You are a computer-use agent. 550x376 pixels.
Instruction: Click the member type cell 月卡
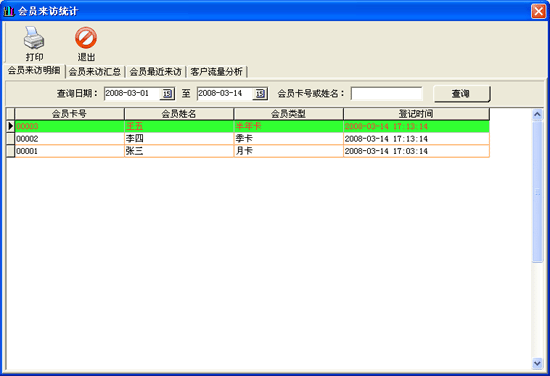(x=288, y=151)
